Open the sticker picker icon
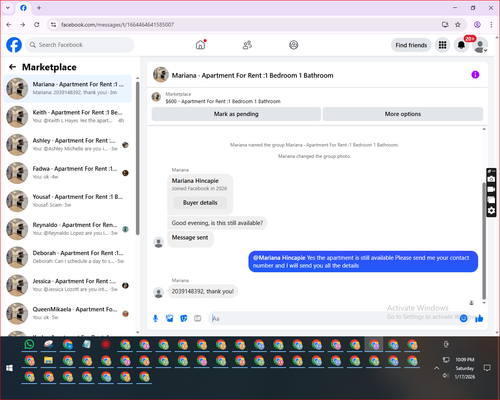This screenshot has height=400, width=500. 184,319
